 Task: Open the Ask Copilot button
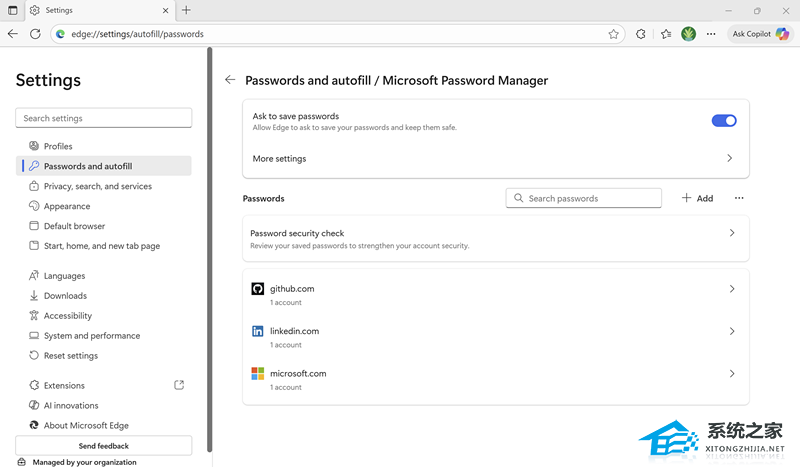coord(760,33)
